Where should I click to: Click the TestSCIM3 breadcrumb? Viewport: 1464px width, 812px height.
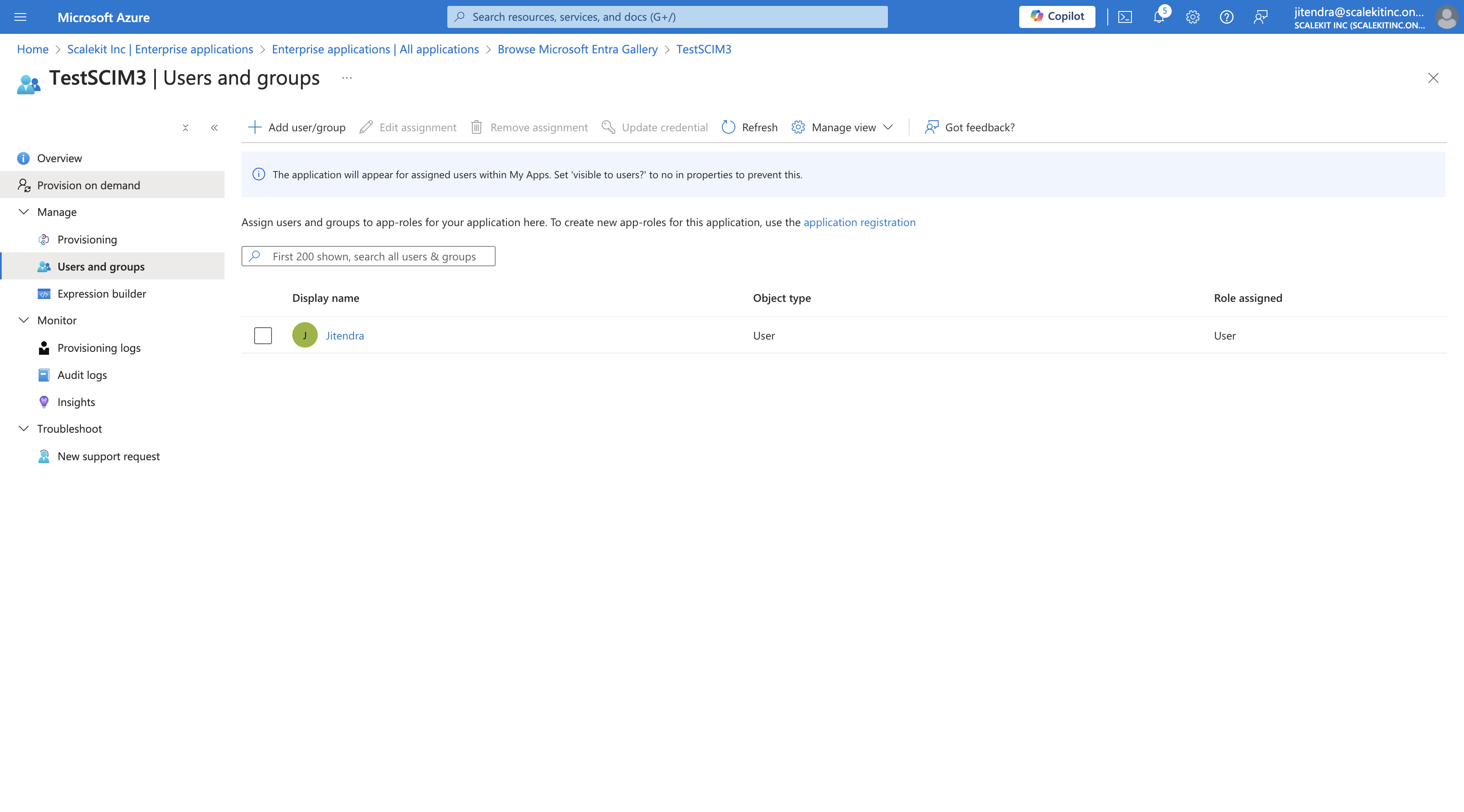tap(704, 50)
